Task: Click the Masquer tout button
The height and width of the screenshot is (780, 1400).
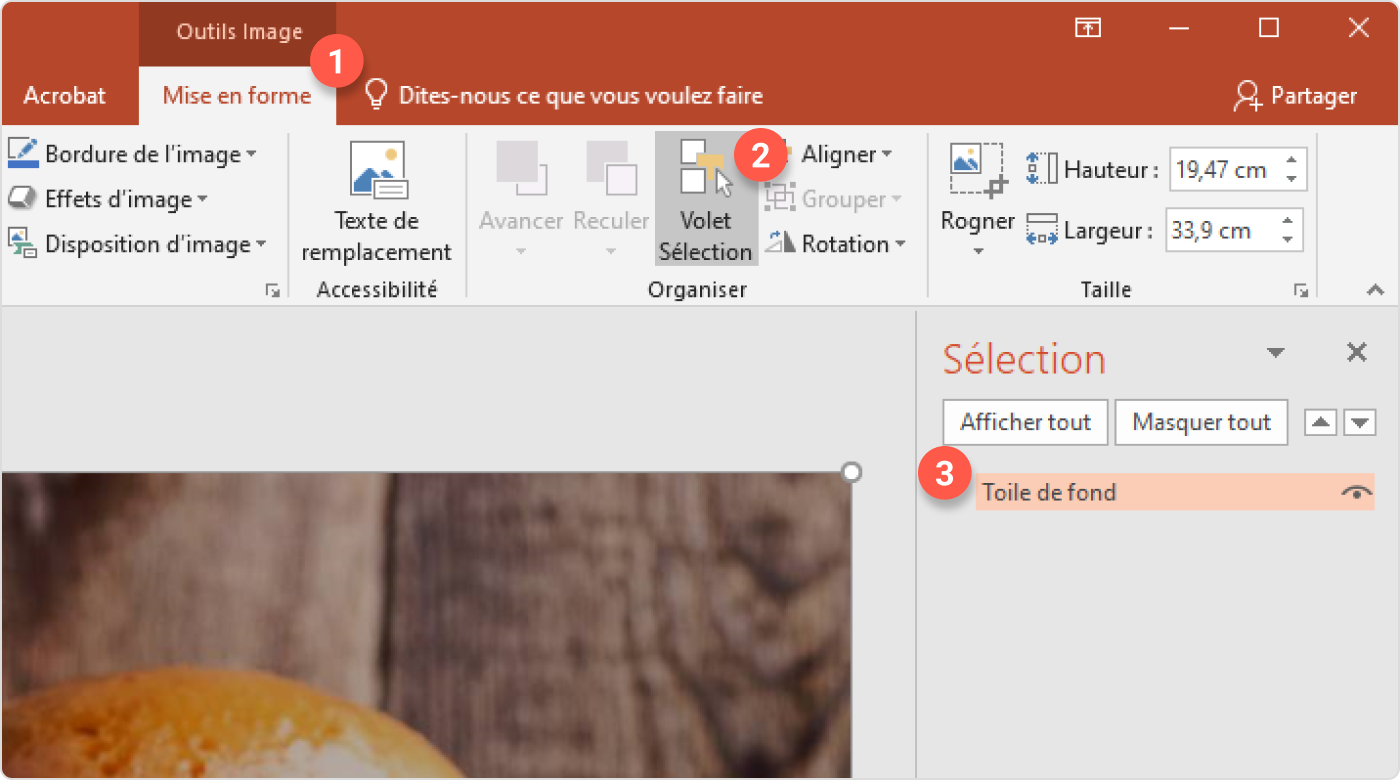Action: click(x=1201, y=422)
